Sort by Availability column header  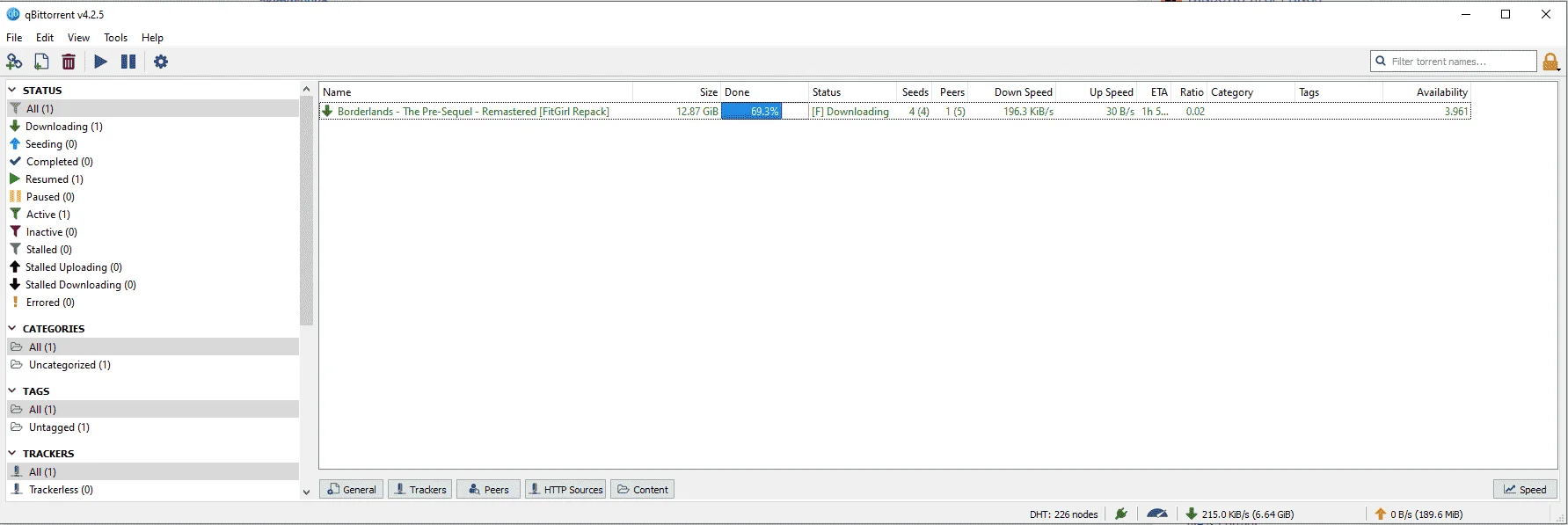[x=1426, y=92]
